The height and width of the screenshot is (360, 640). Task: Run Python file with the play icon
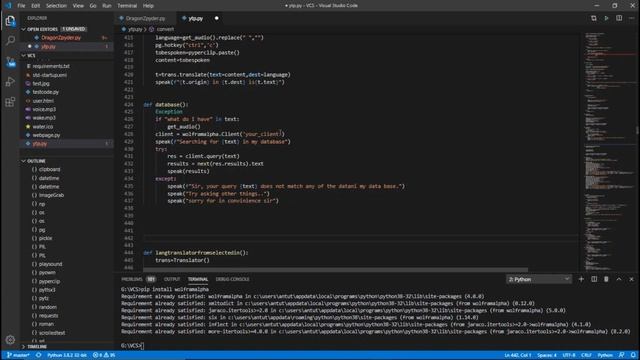coord(606,18)
